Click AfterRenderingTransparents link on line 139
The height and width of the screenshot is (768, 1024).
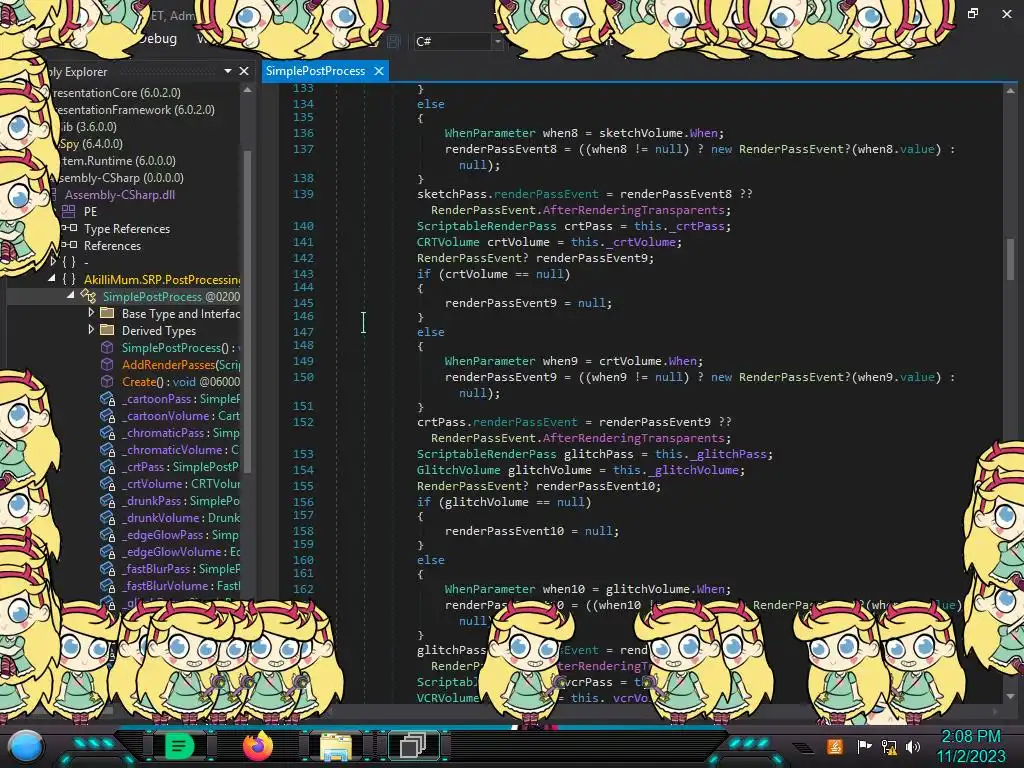pos(633,210)
